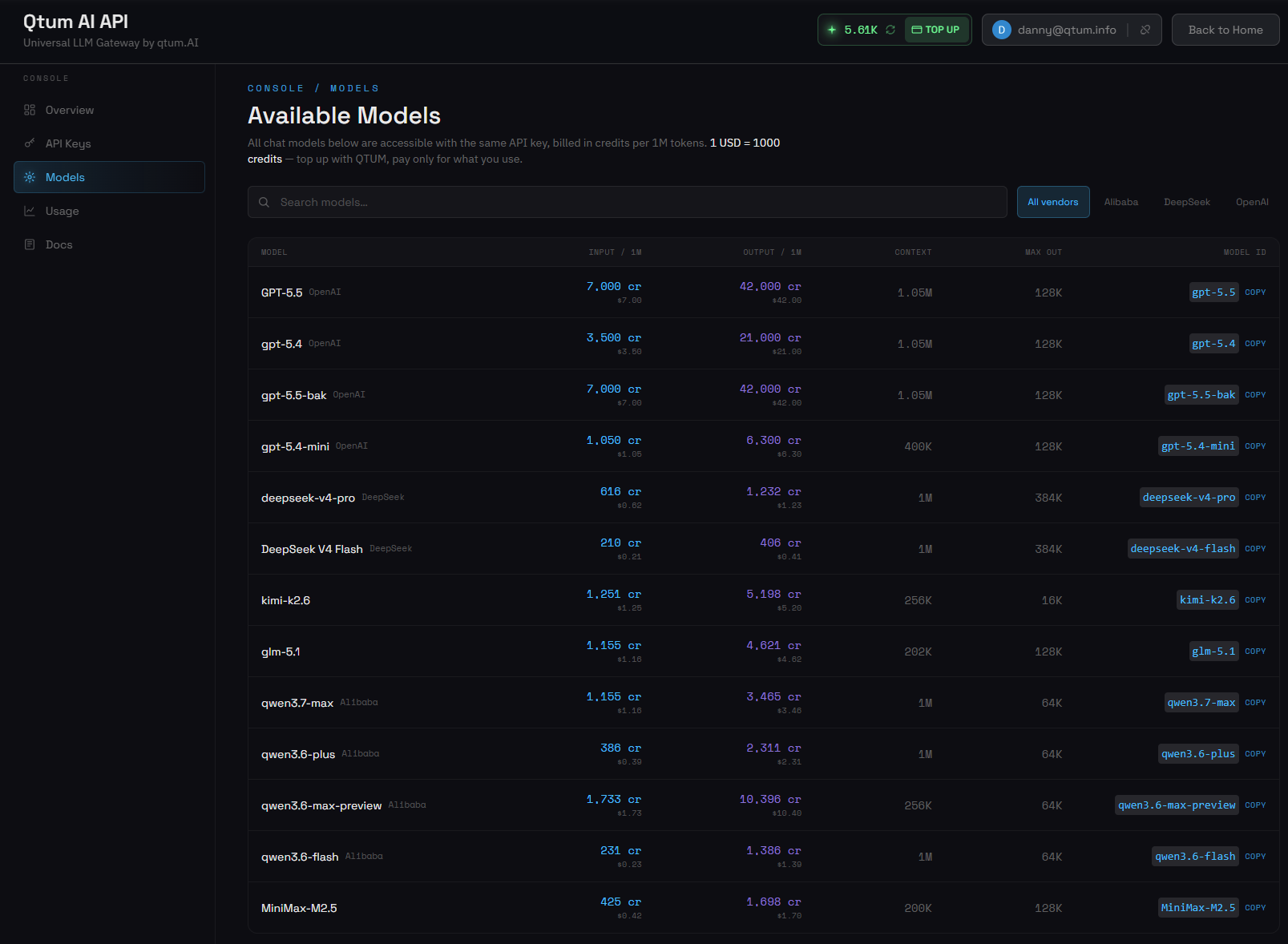Click the refresh balance icon
Image resolution: width=1288 pixels, height=944 pixels.
(890, 30)
